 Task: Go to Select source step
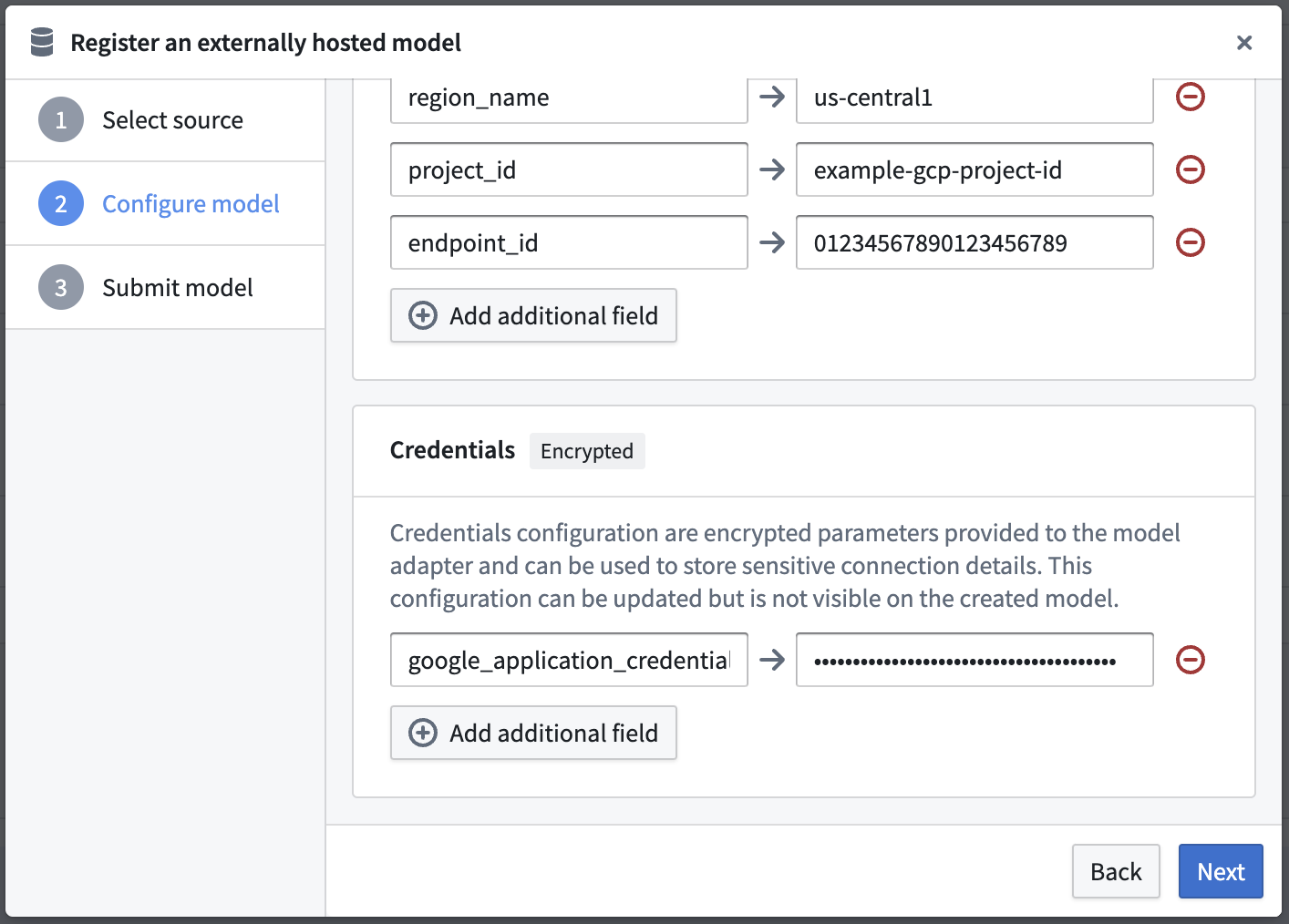click(165, 120)
